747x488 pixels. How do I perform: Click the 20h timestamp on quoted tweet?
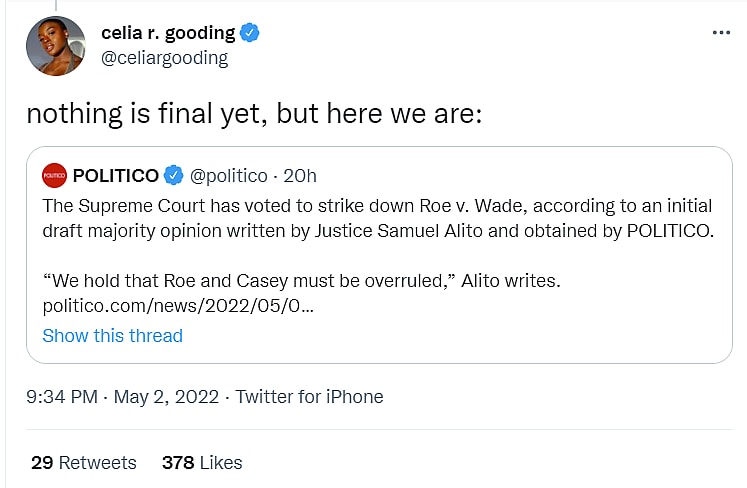[x=301, y=176]
